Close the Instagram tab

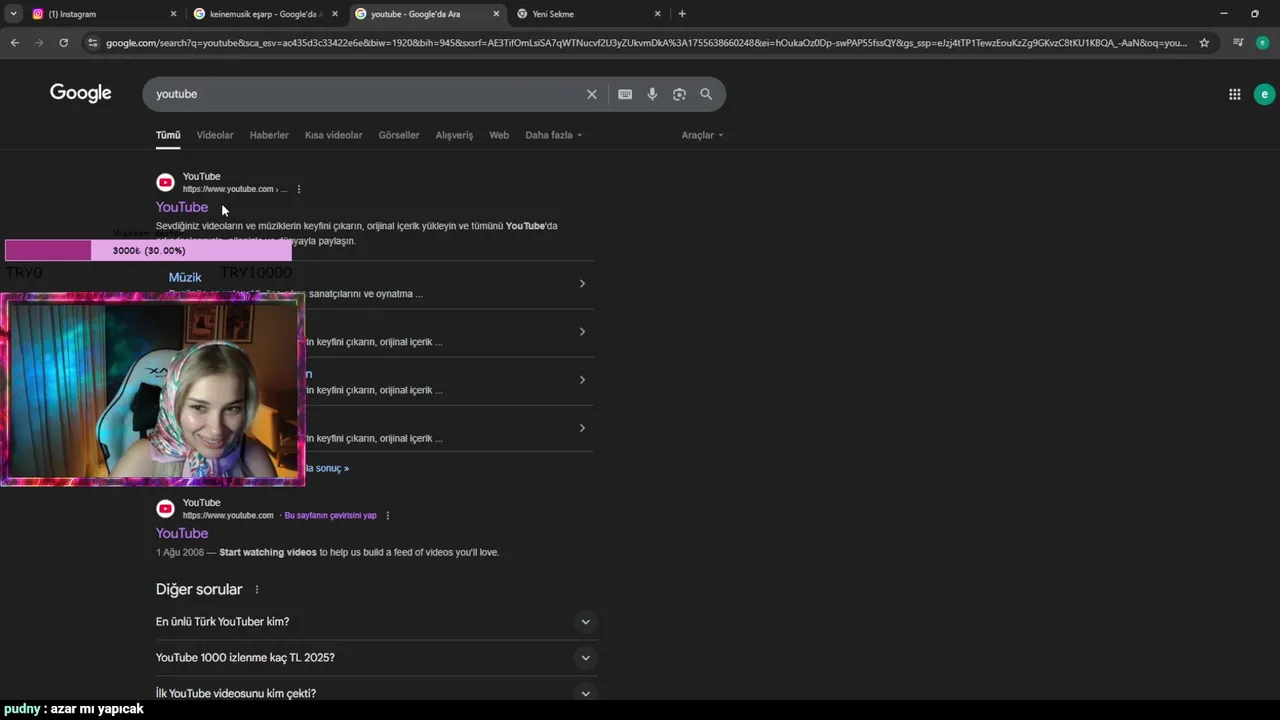pos(173,14)
